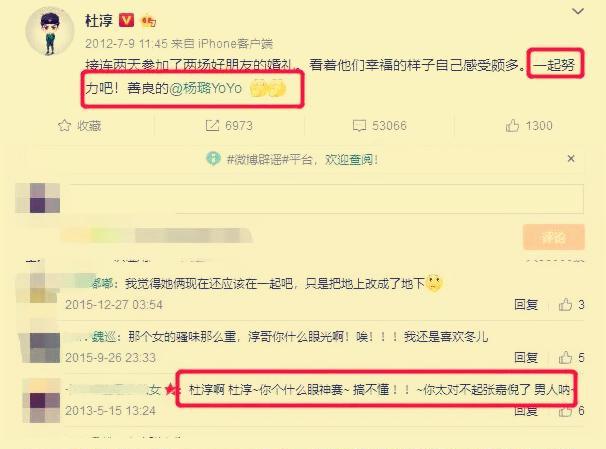Reply to the 2015-12-27 comment
This screenshot has height=449, width=606.
526,304
